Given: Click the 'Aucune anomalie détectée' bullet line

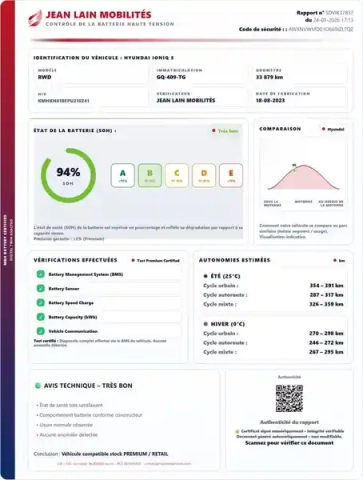Looking at the screenshot, I should pyautogui.click(x=67, y=435).
